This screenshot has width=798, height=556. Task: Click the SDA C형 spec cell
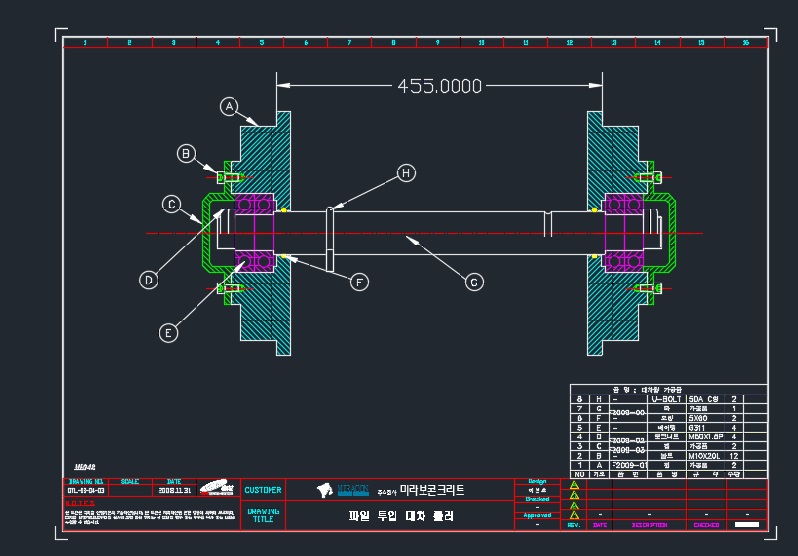coord(703,399)
